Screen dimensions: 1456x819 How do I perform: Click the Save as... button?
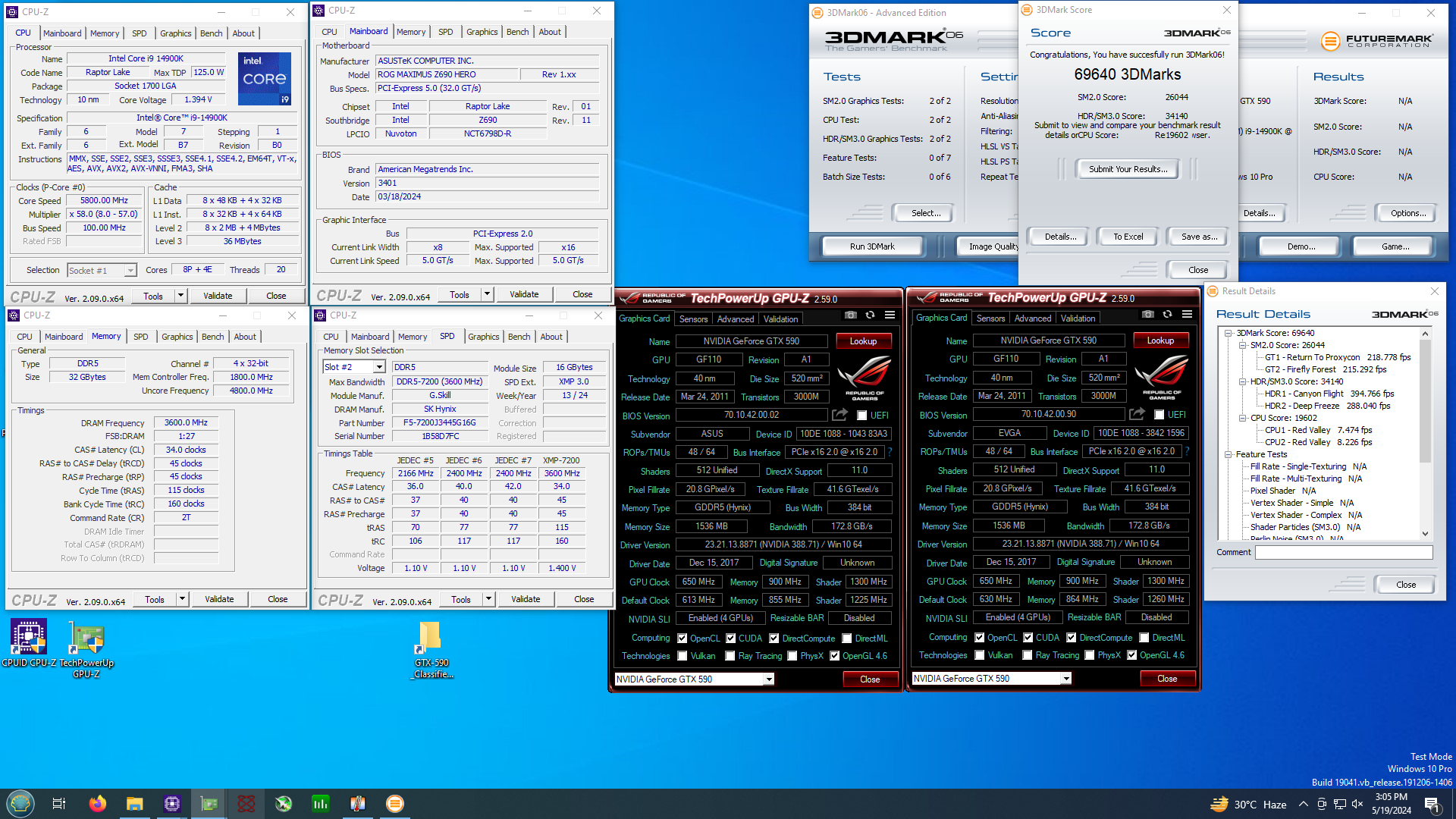(1199, 237)
